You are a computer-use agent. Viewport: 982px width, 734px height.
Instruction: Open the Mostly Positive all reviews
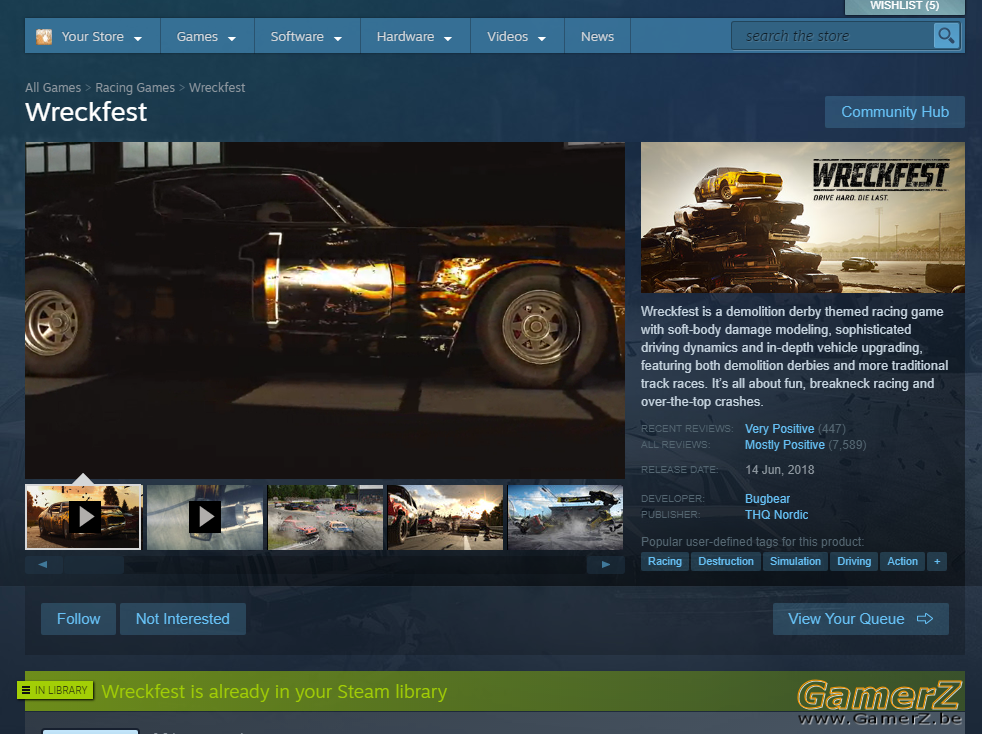(x=785, y=445)
